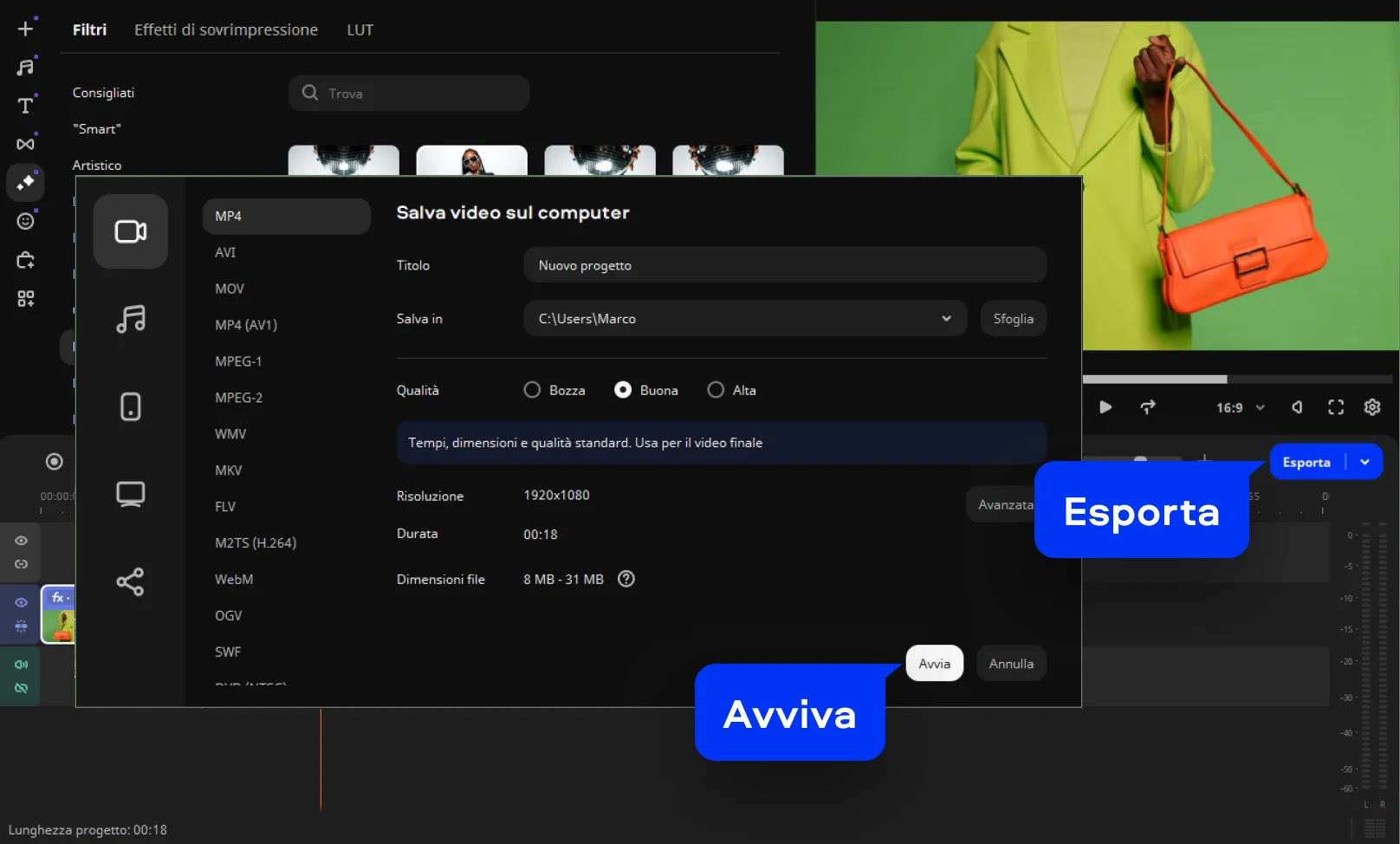Choose the Buona quality setting
Image resolution: width=1400 pixels, height=844 pixels.
tap(623, 390)
